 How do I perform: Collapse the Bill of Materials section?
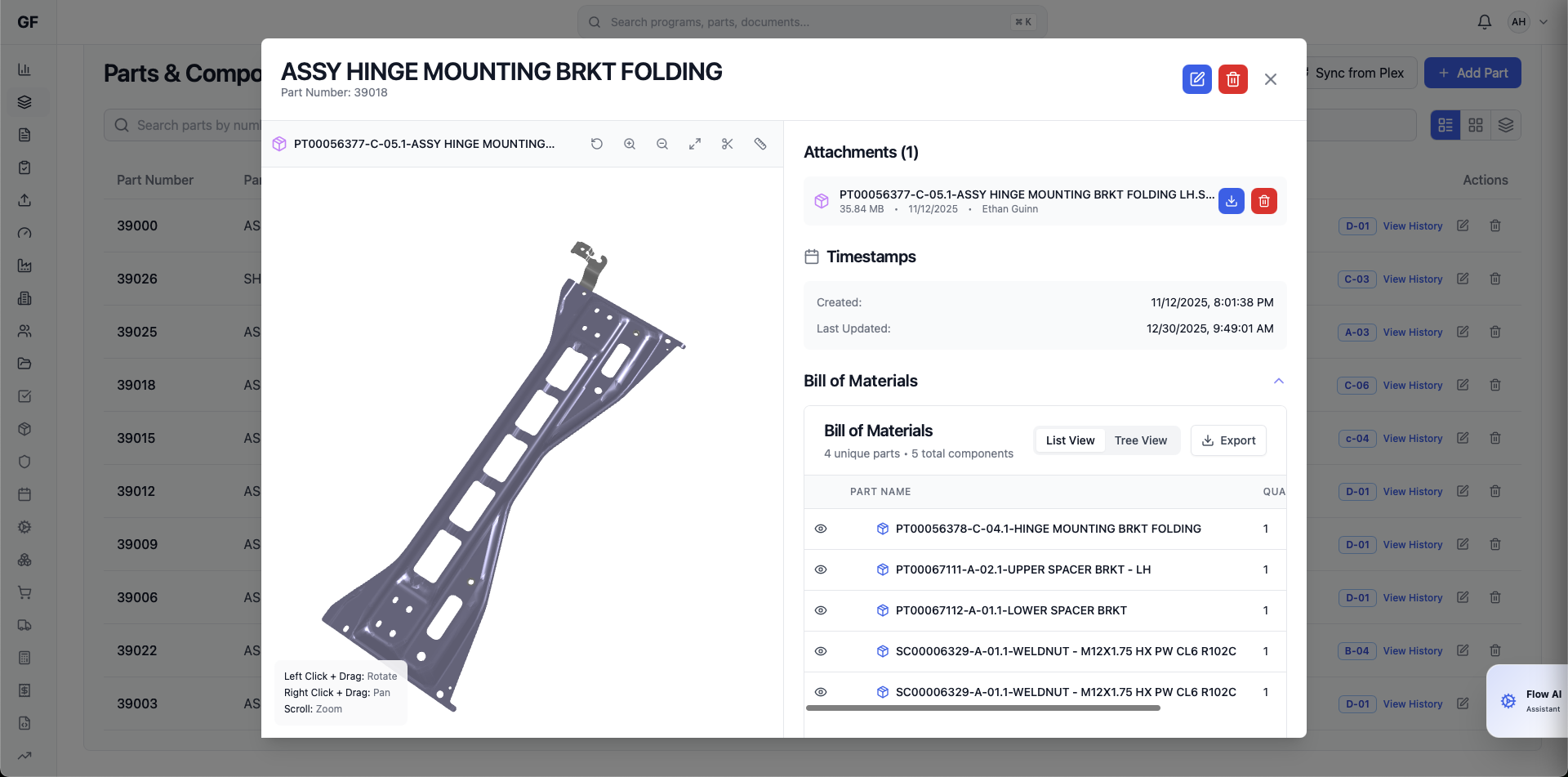tap(1278, 381)
